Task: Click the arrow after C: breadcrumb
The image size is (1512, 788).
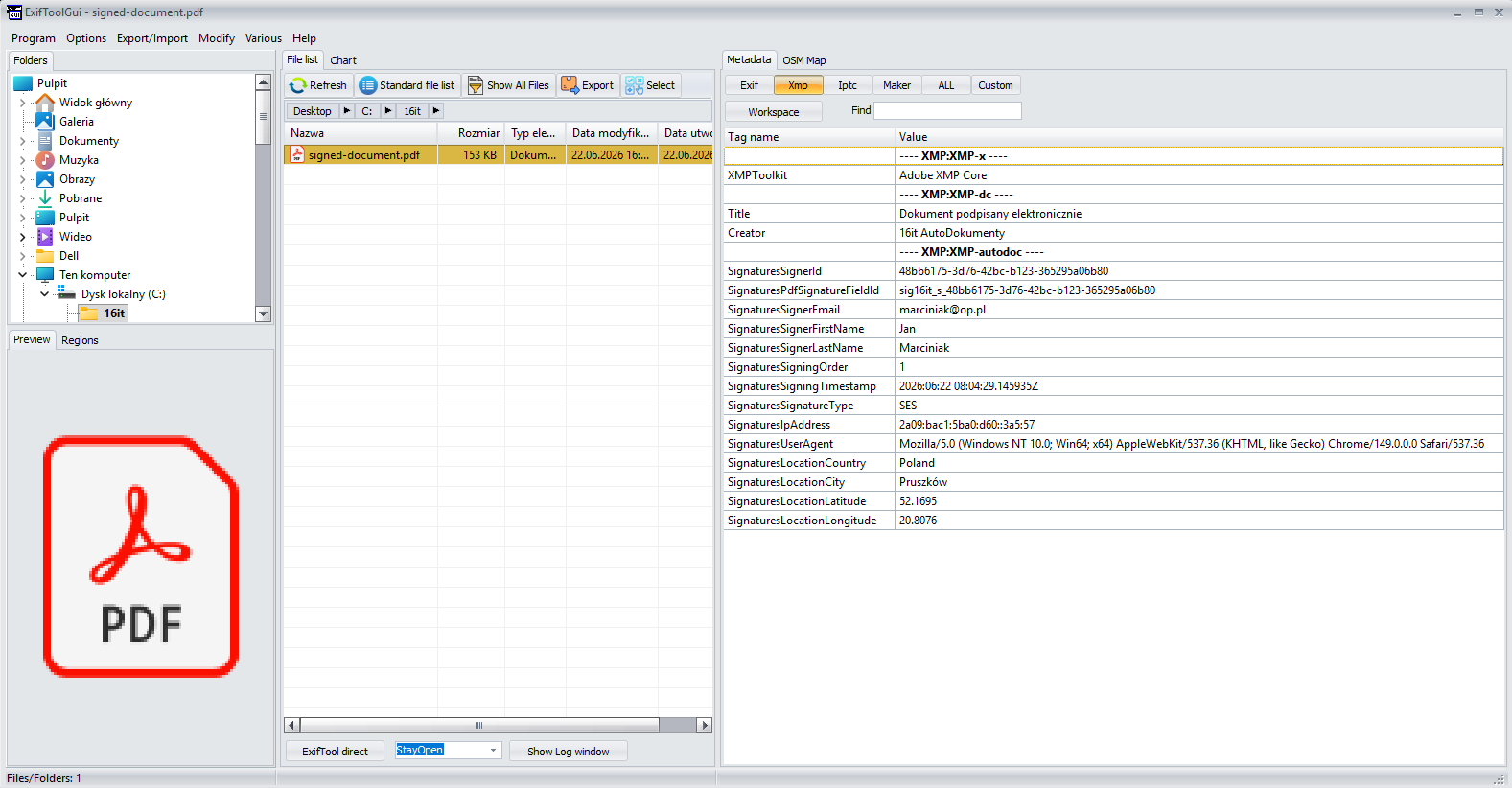Action: [x=388, y=111]
